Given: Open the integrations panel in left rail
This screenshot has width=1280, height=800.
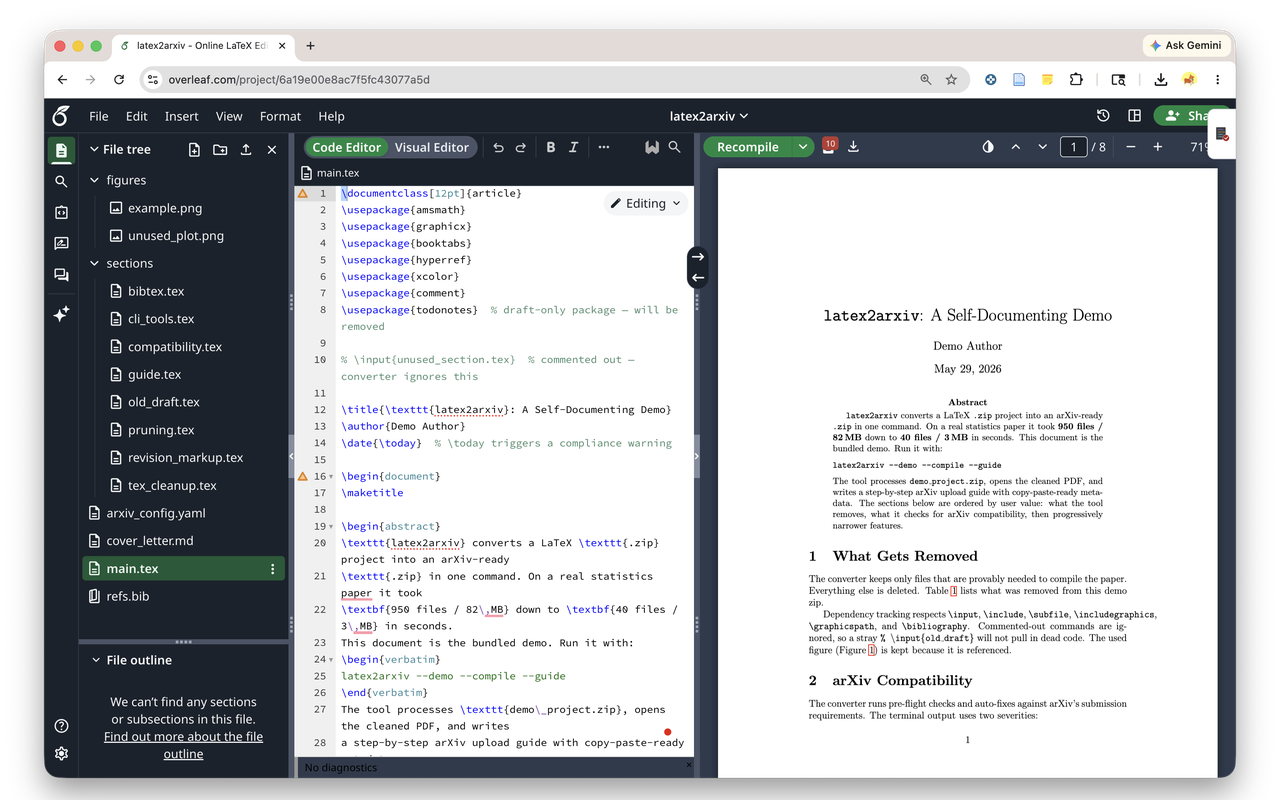Looking at the screenshot, I should 61,212.
